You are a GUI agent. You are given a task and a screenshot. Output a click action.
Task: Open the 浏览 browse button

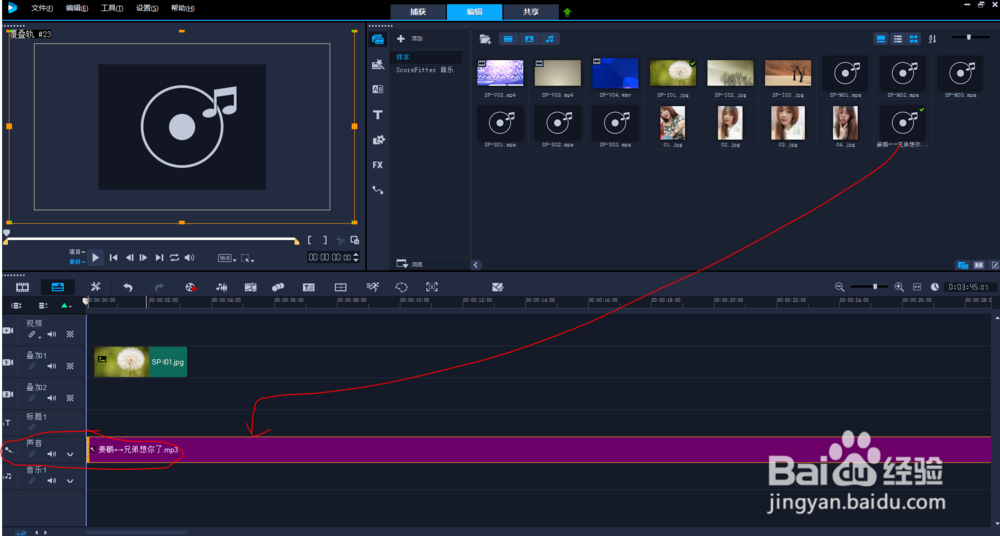coord(408,264)
